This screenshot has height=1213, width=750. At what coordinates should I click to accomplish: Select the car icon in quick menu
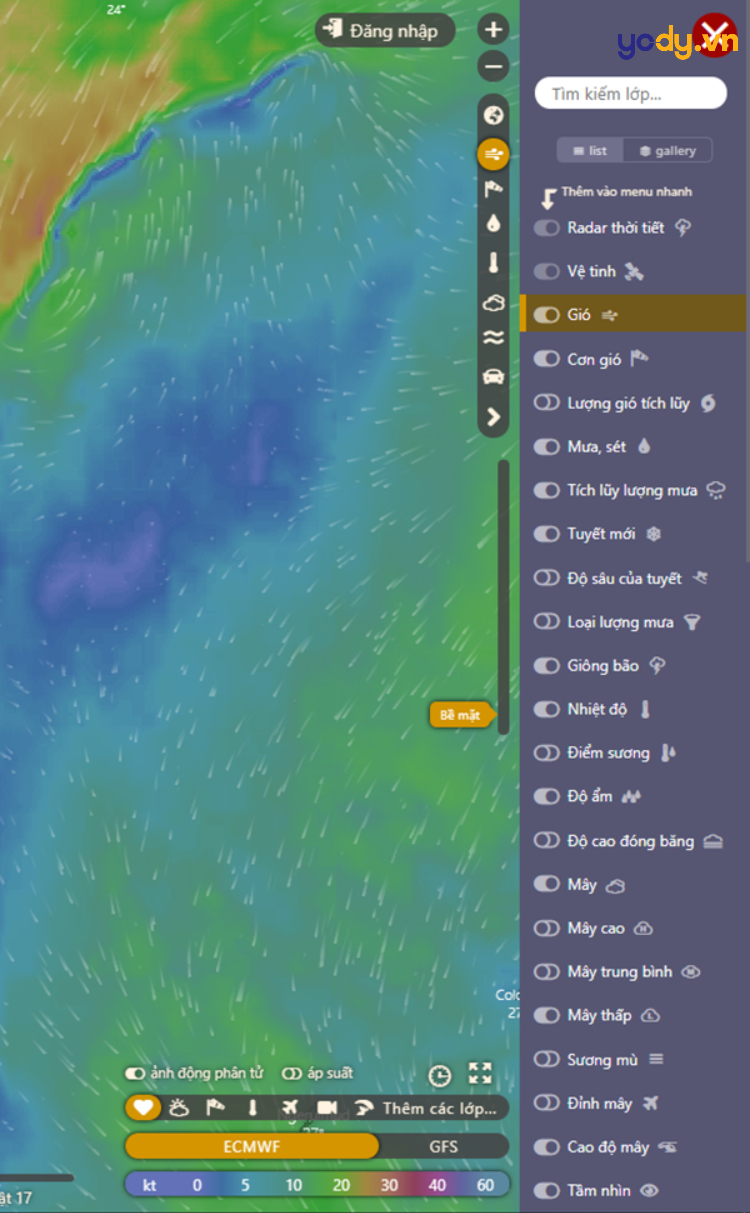point(493,376)
